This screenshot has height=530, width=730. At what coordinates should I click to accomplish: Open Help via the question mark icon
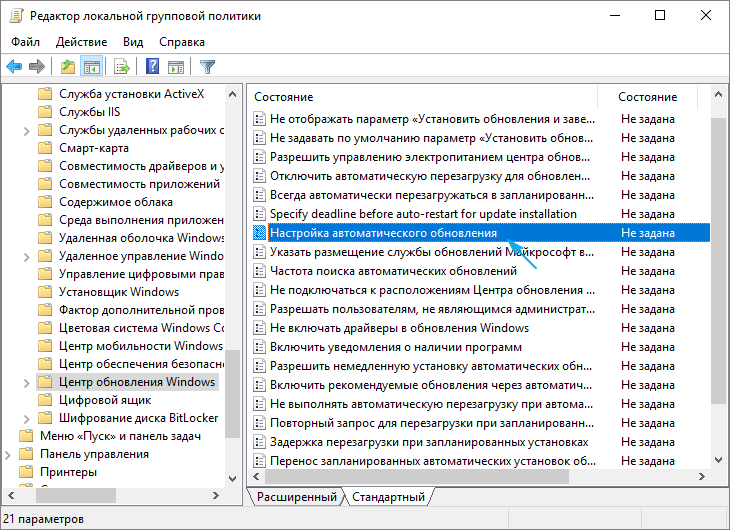(x=152, y=67)
